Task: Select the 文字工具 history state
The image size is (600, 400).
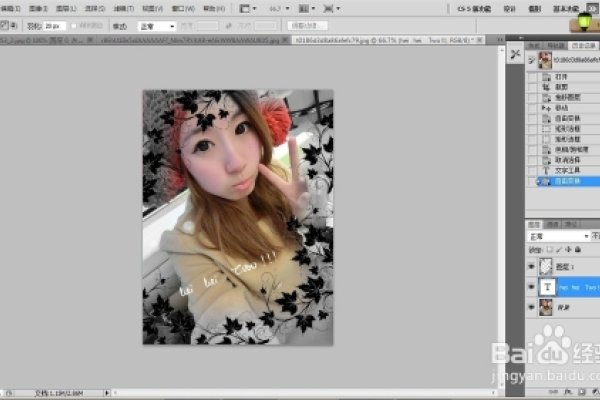Action: point(561,171)
